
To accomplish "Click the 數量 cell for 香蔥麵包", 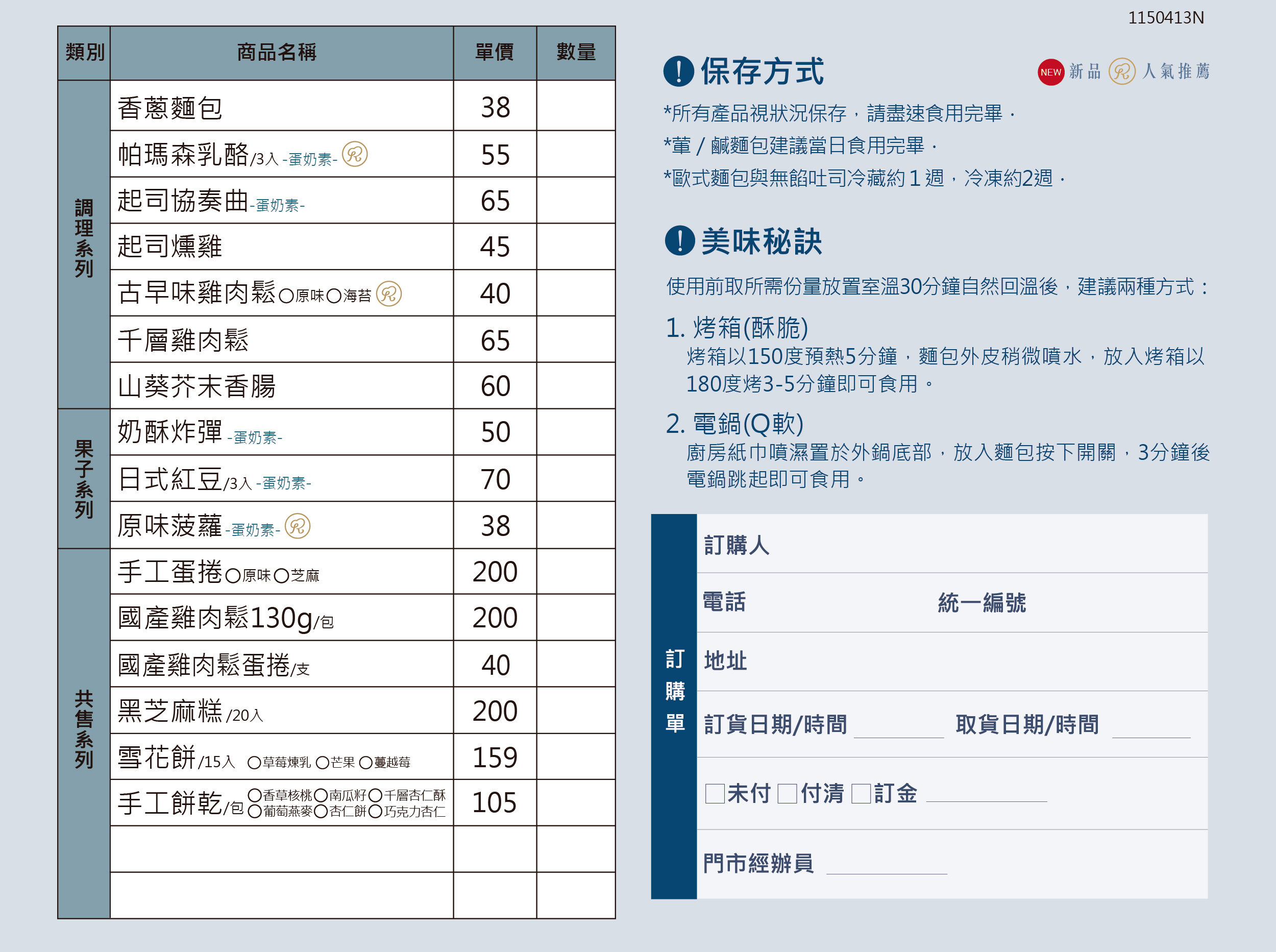I will [576, 106].
